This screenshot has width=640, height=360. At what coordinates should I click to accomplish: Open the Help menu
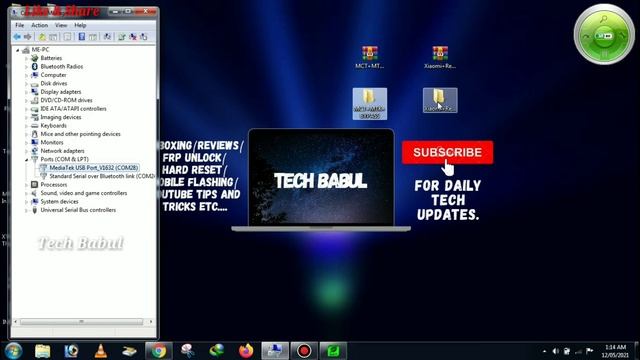(x=80, y=25)
